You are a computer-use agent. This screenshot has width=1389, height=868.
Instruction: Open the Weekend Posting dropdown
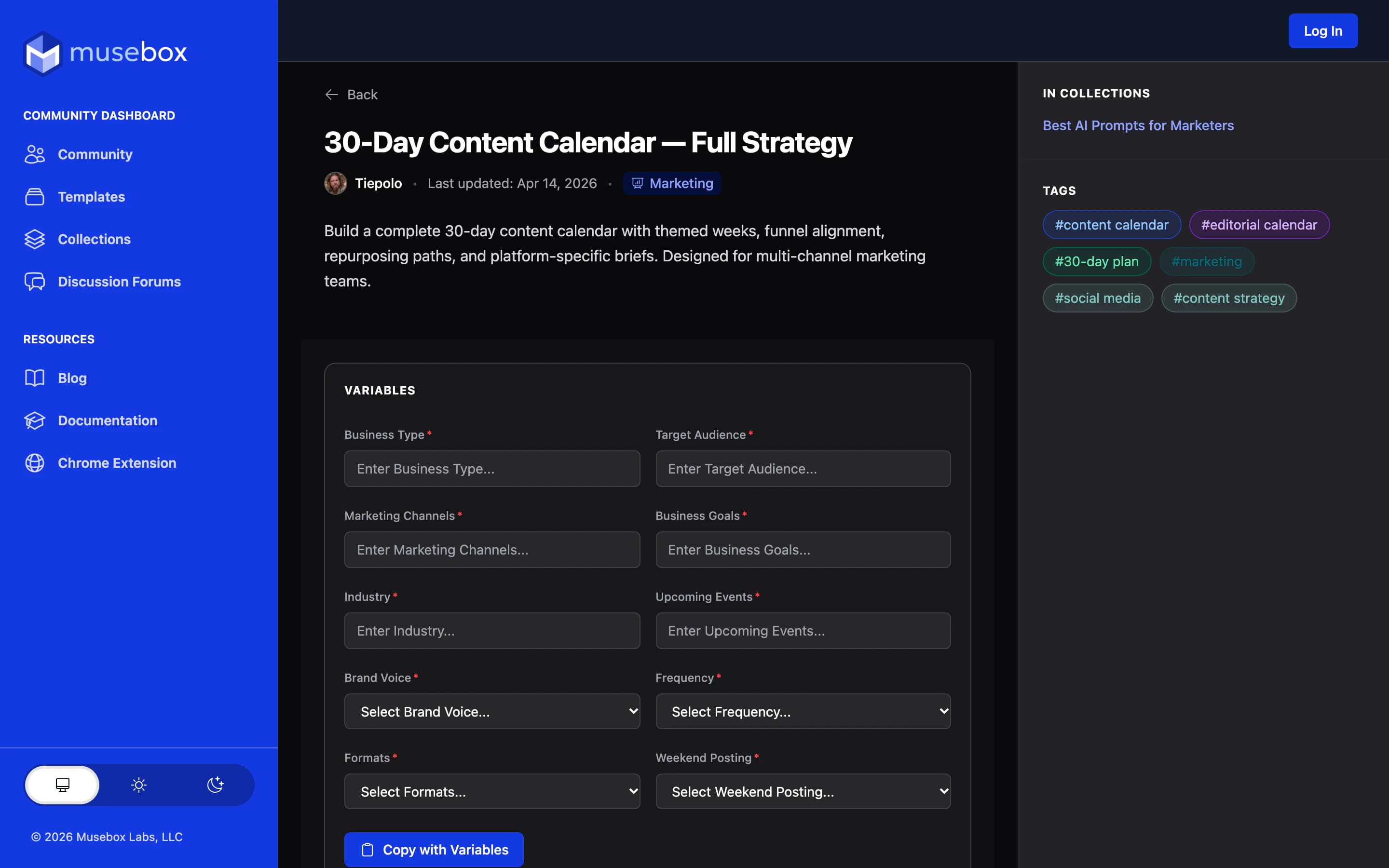pyautogui.click(x=803, y=792)
